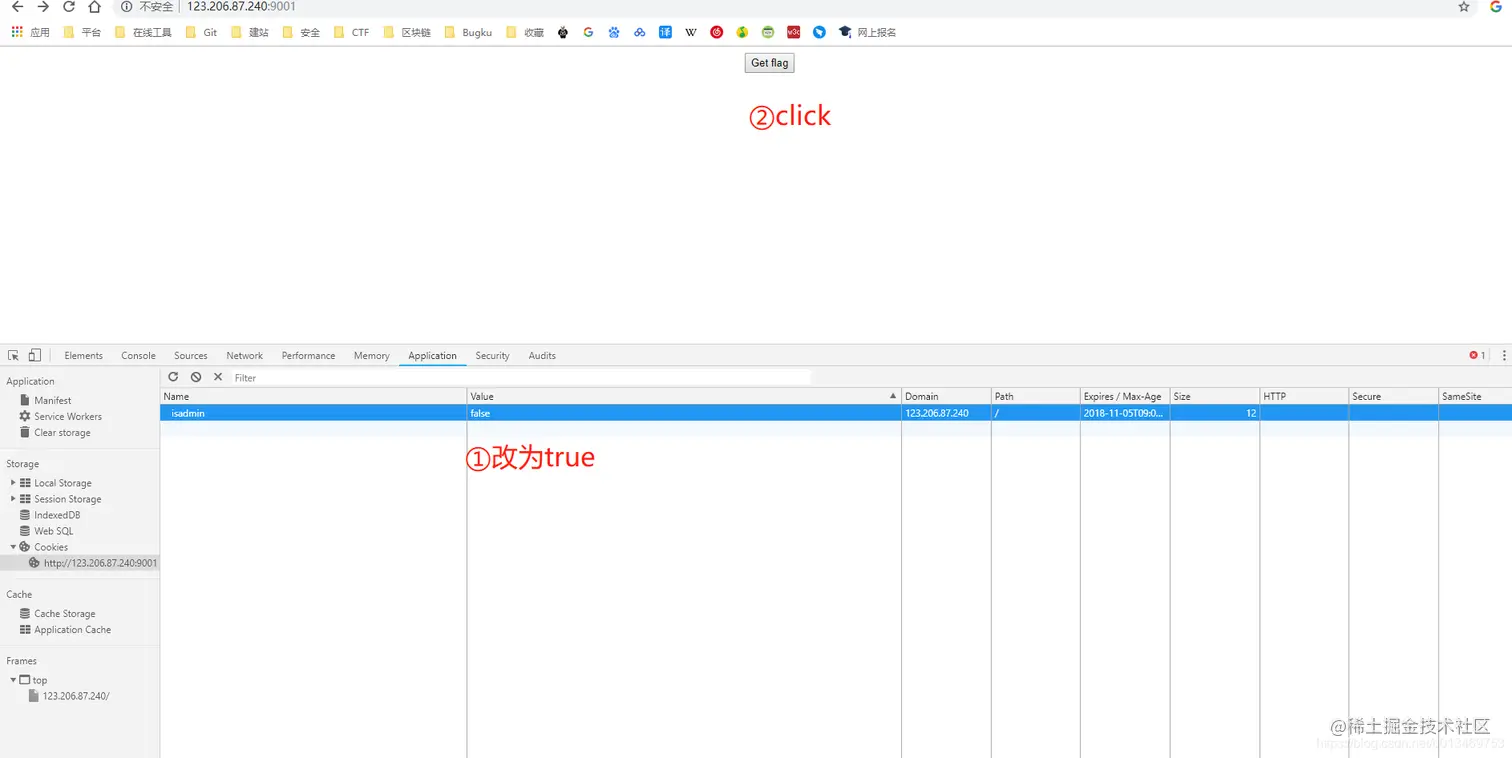Image resolution: width=1512 pixels, height=758 pixels.
Task: Click the Get flag button
Action: pyautogui.click(x=770, y=63)
